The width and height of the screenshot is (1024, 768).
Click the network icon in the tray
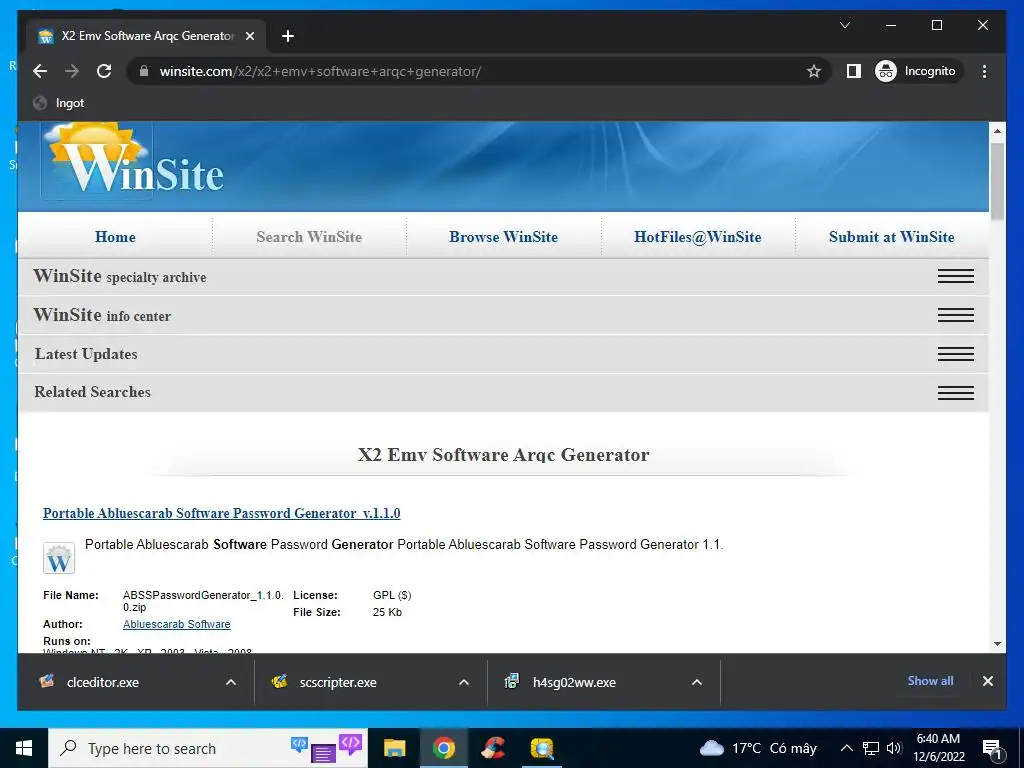click(871, 748)
